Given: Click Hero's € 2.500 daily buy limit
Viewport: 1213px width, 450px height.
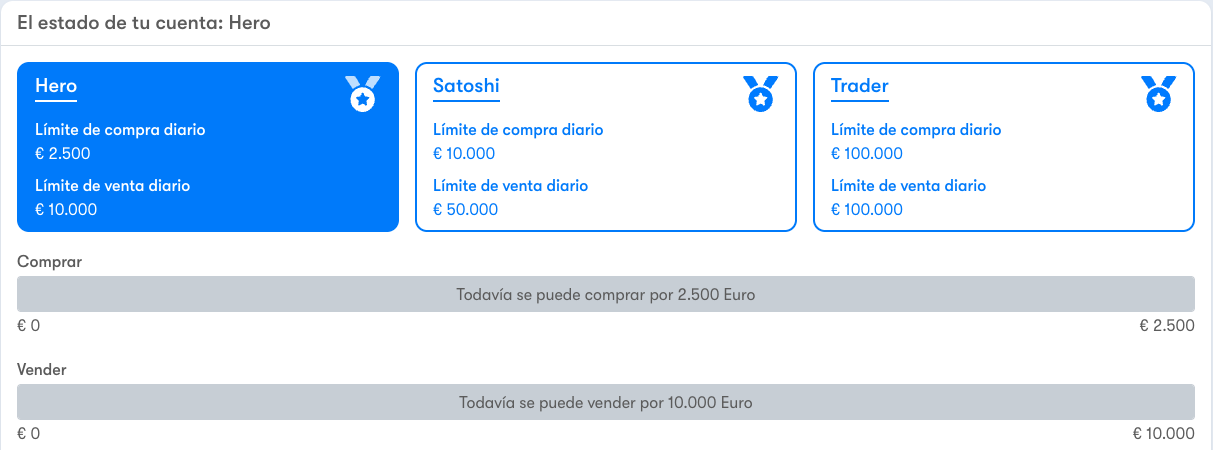Looking at the screenshot, I should click(x=63, y=154).
